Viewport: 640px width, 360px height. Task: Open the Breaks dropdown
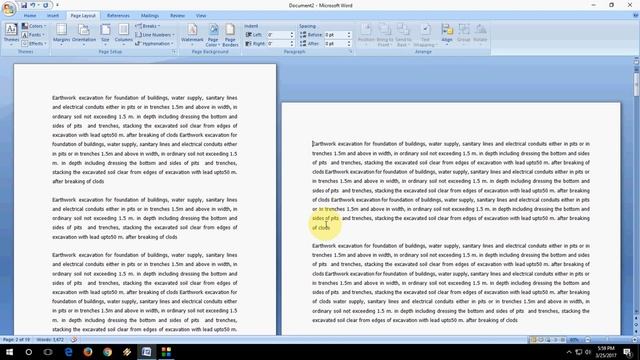(x=148, y=26)
